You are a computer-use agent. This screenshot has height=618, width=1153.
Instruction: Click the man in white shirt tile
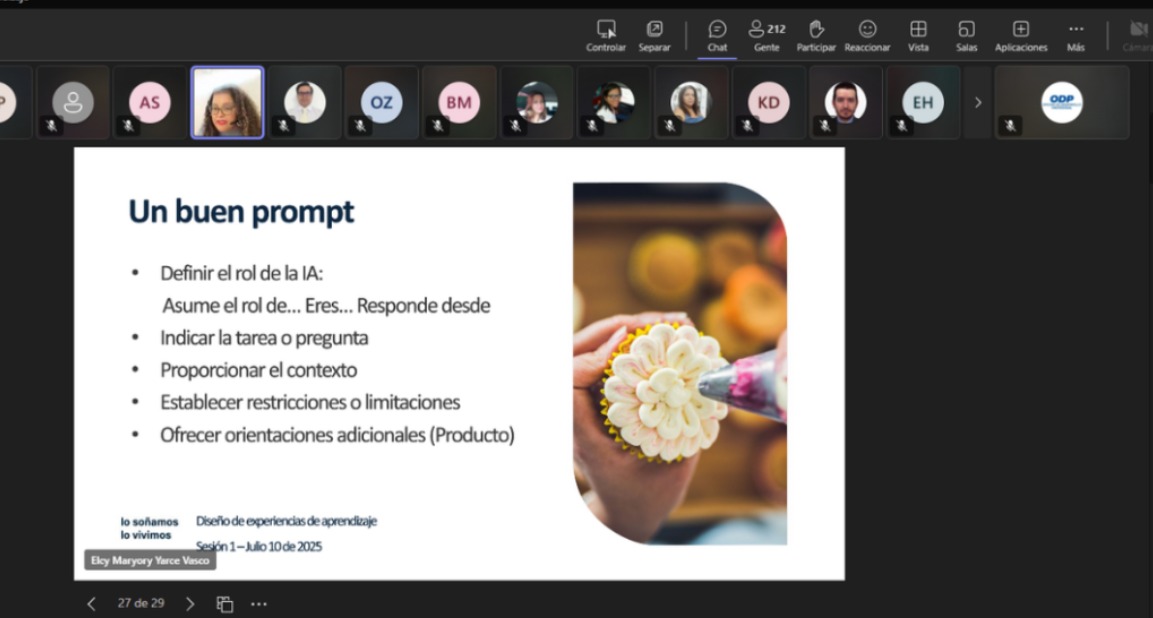pyautogui.click(x=304, y=102)
